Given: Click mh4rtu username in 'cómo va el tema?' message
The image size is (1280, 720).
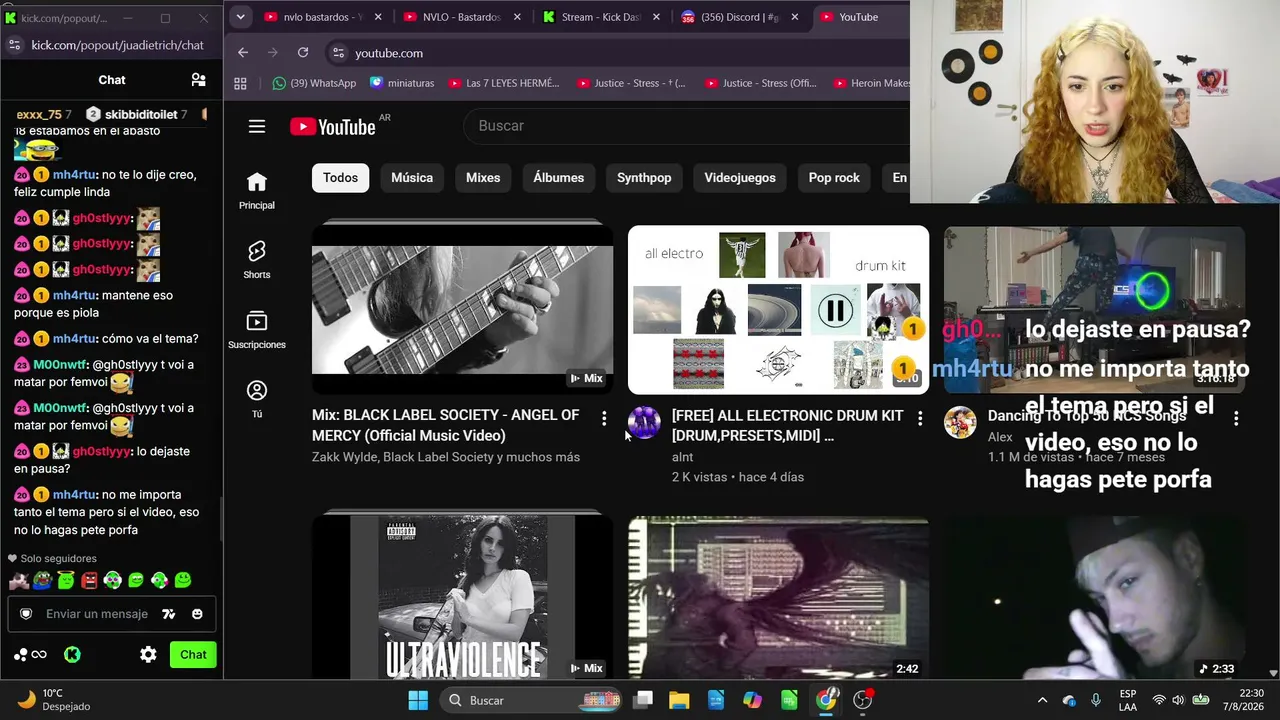Looking at the screenshot, I should 74,339.
